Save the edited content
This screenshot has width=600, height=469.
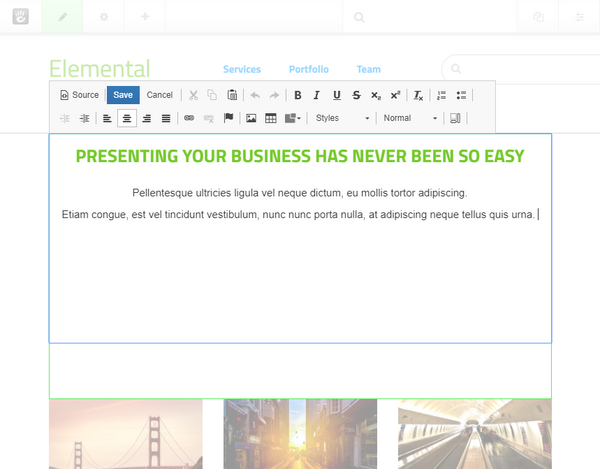123,95
